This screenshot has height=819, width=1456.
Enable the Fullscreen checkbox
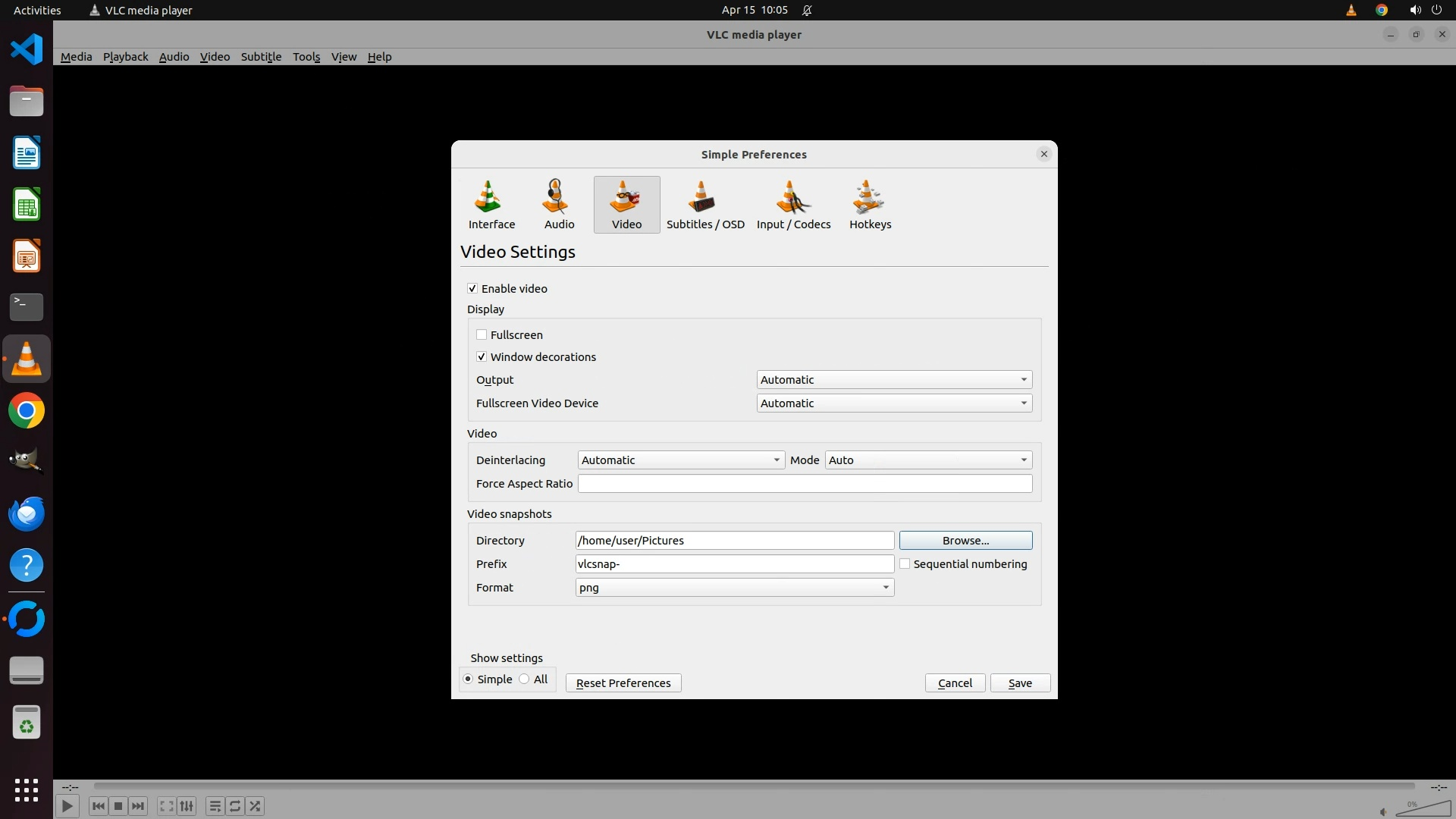click(x=482, y=334)
